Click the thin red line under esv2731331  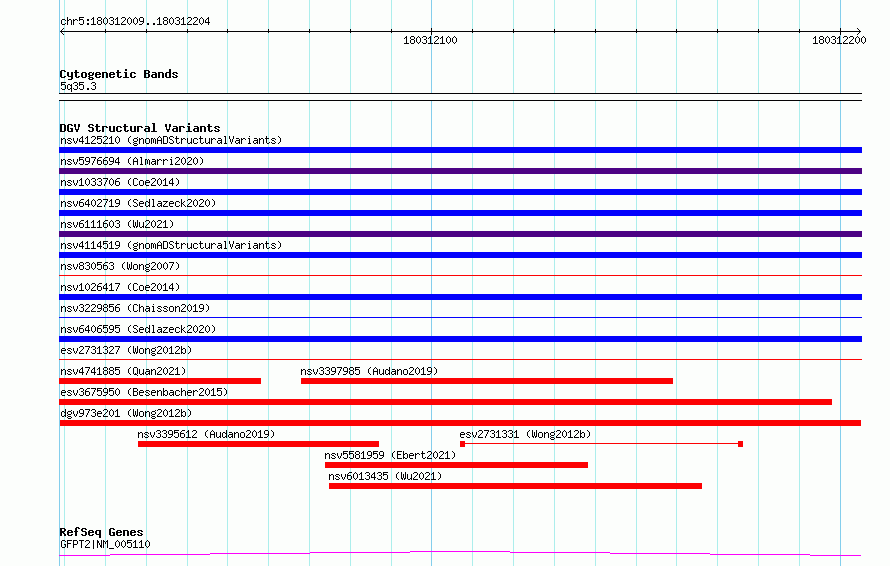pyautogui.click(x=602, y=444)
